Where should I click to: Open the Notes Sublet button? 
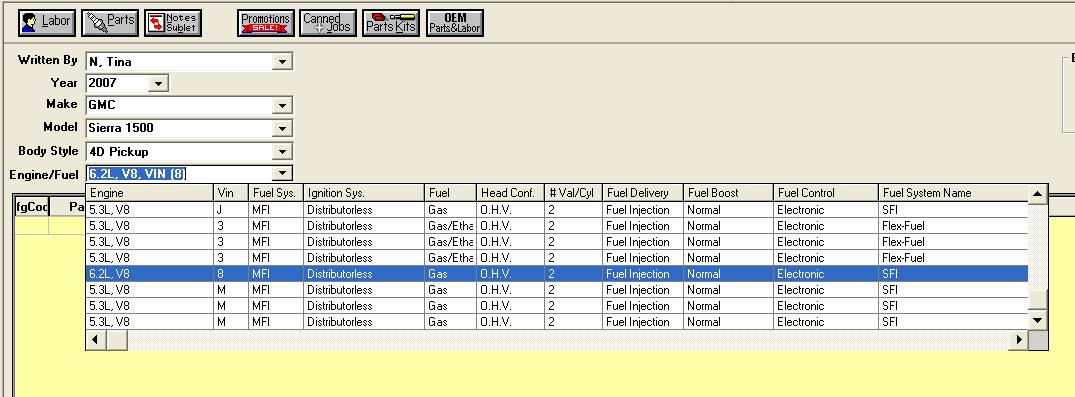click(x=173, y=23)
